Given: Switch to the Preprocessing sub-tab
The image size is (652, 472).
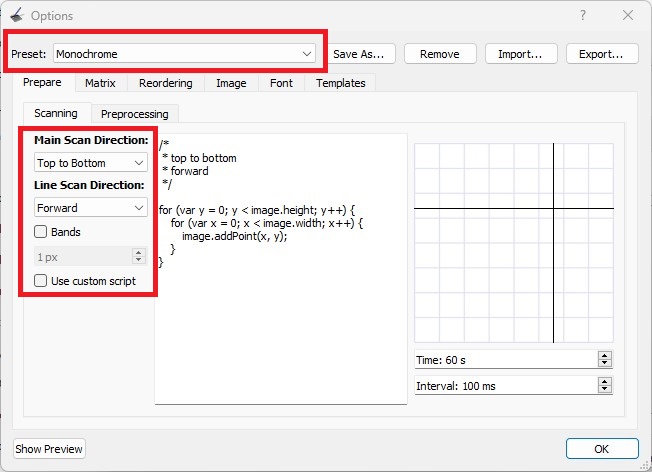Looking at the screenshot, I should coord(135,114).
